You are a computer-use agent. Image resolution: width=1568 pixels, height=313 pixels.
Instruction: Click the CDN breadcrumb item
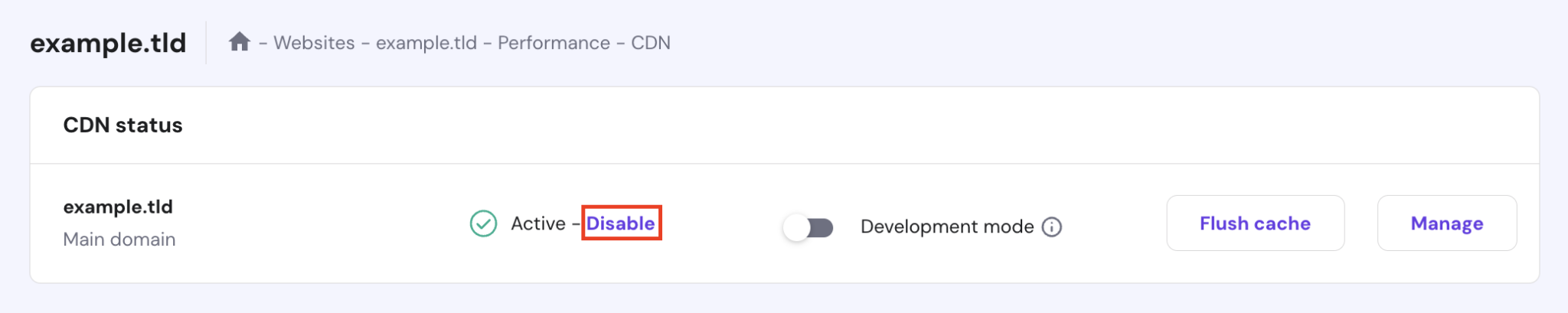click(x=650, y=43)
